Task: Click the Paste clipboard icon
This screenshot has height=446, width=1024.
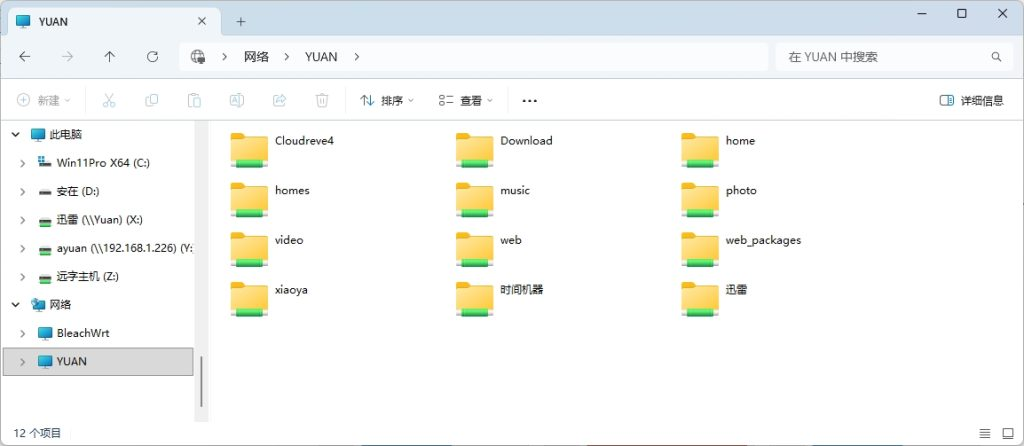Action: (x=195, y=100)
